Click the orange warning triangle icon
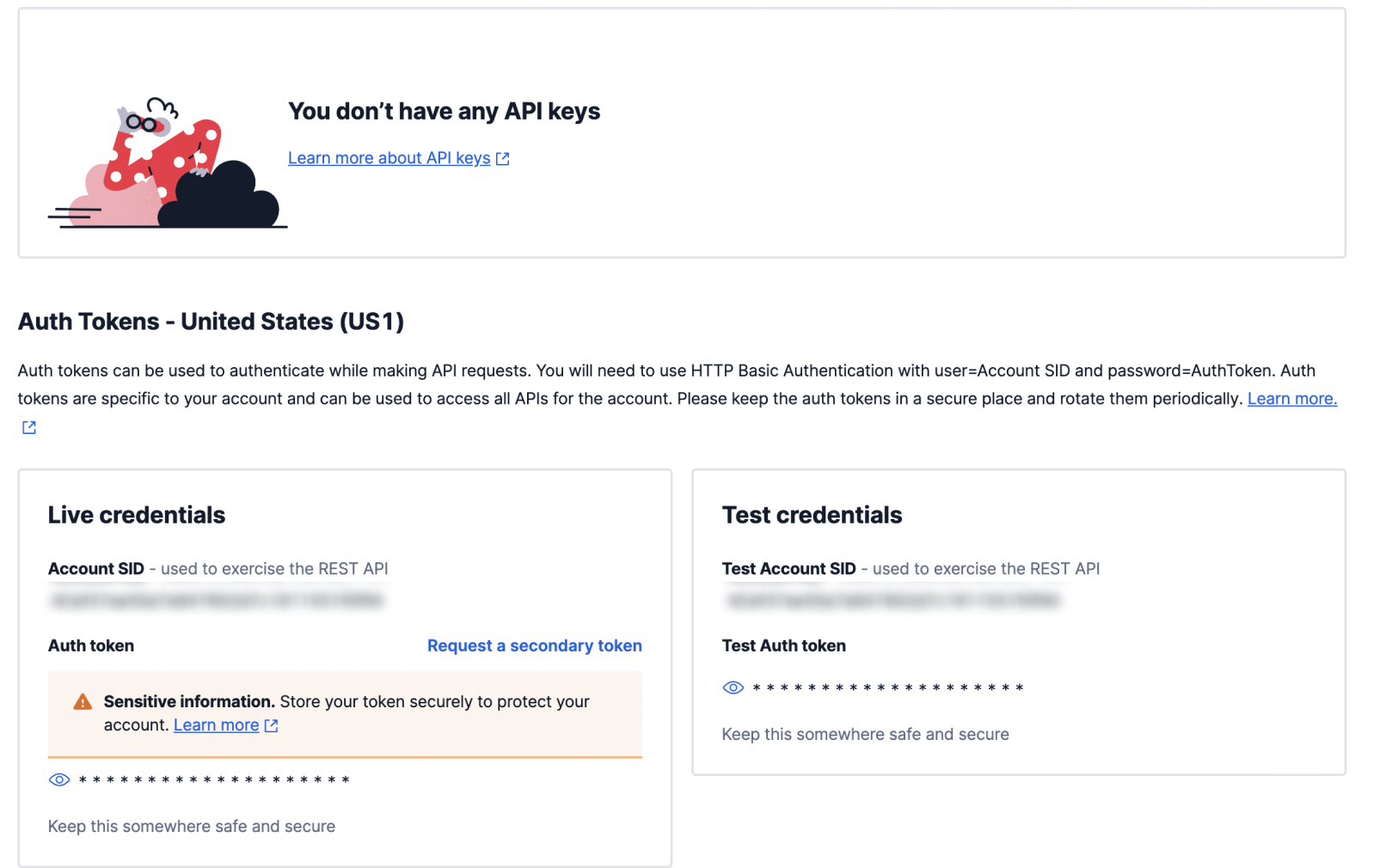1398x868 pixels. click(83, 702)
